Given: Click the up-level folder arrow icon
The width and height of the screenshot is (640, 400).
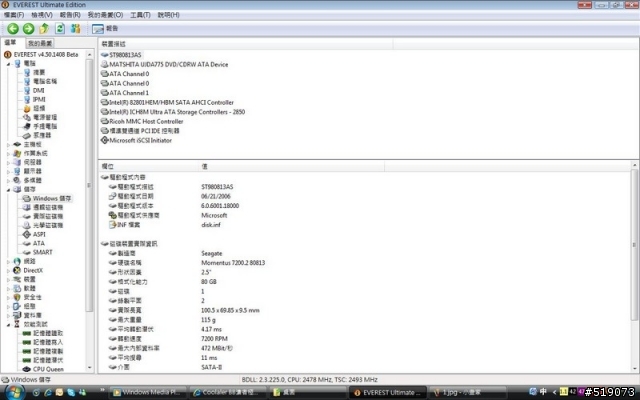Looking at the screenshot, I should (x=44, y=29).
